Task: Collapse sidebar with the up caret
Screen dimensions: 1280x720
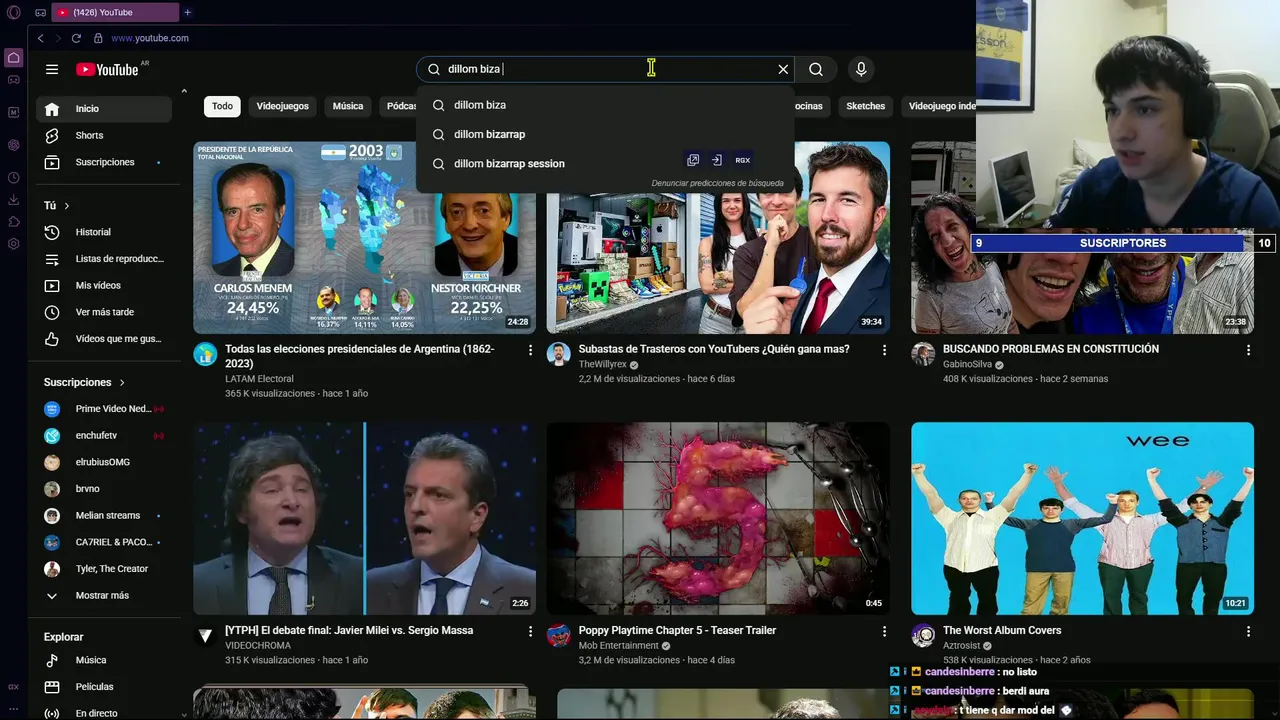Action: [184, 91]
